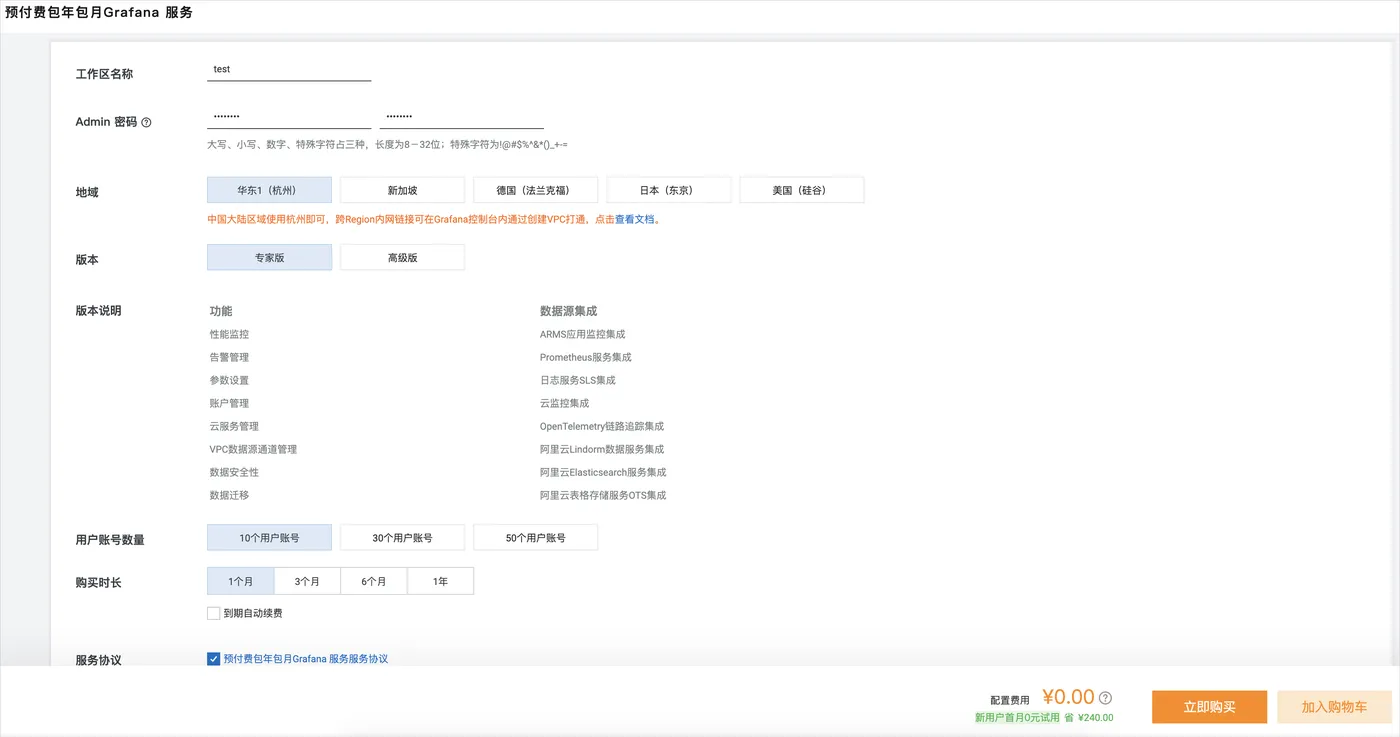Click the 数据源集成 column heading

pyautogui.click(x=568, y=311)
